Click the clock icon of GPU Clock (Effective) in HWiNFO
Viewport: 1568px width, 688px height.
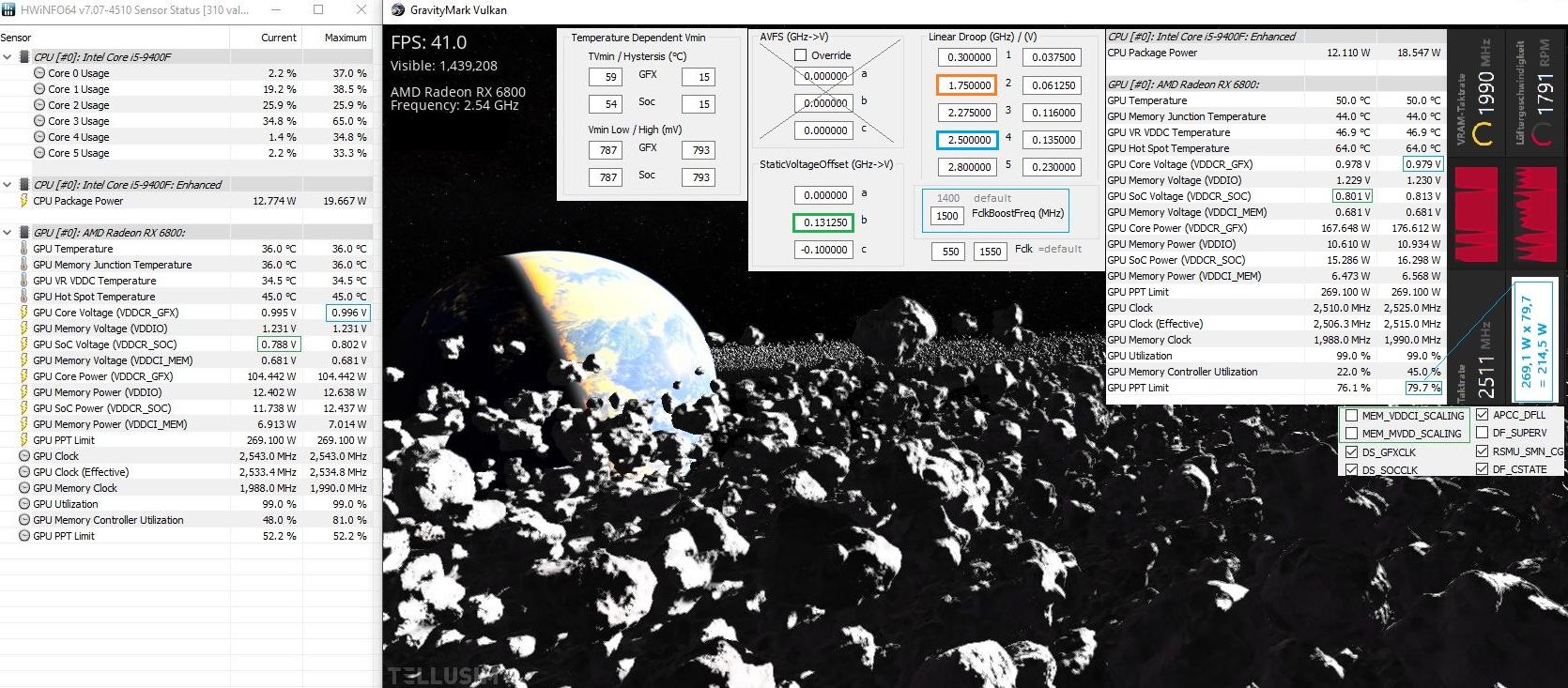(x=24, y=472)
